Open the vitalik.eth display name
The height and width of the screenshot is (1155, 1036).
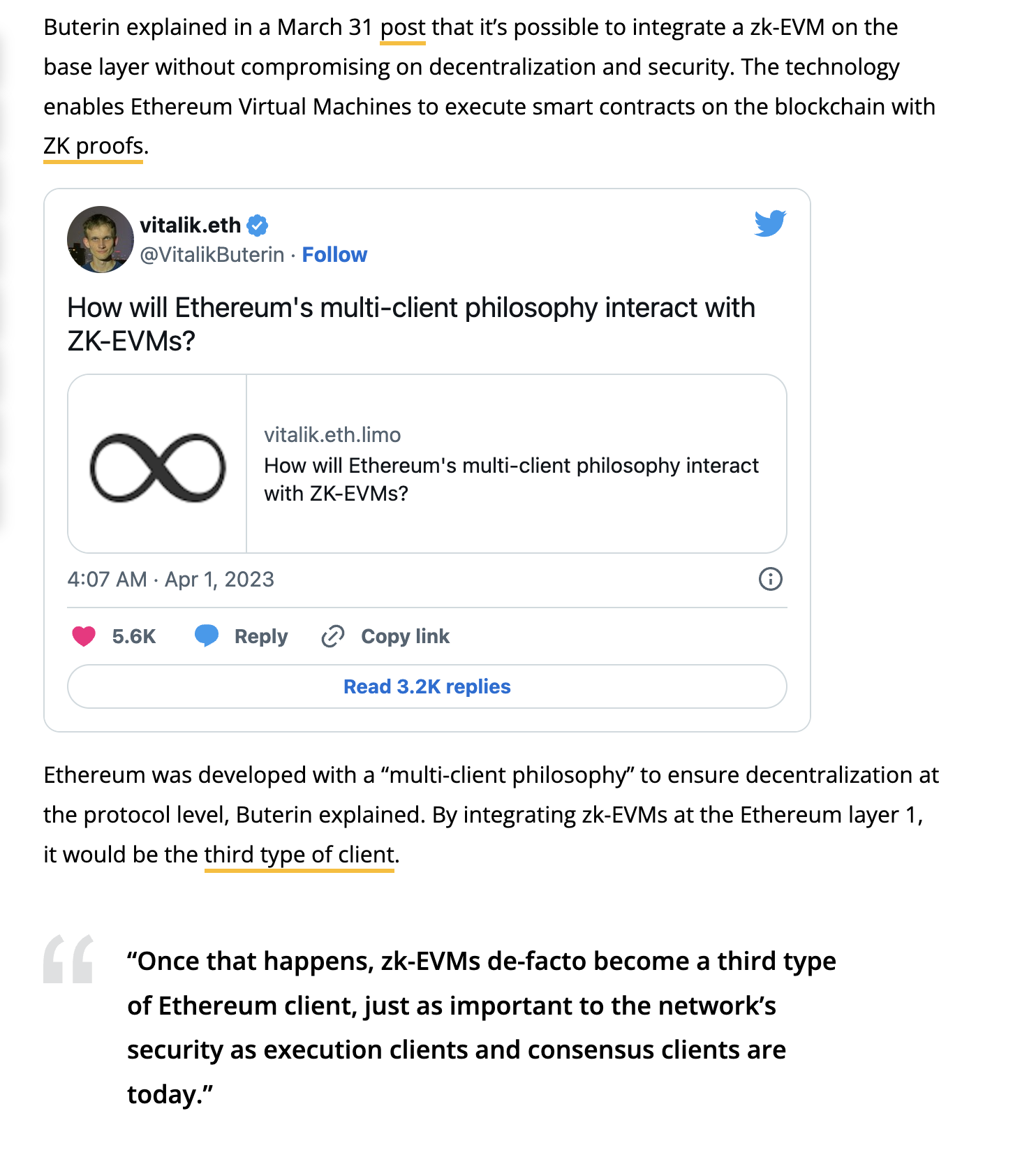pos(190,225)
